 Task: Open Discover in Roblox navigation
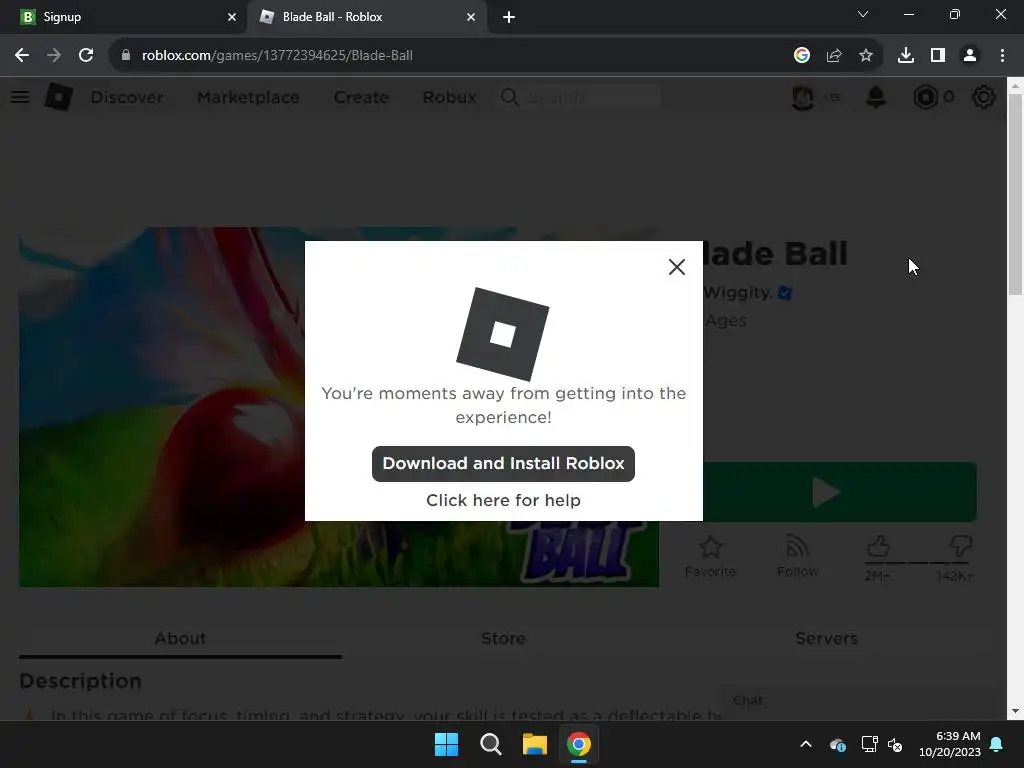(127, 97)
